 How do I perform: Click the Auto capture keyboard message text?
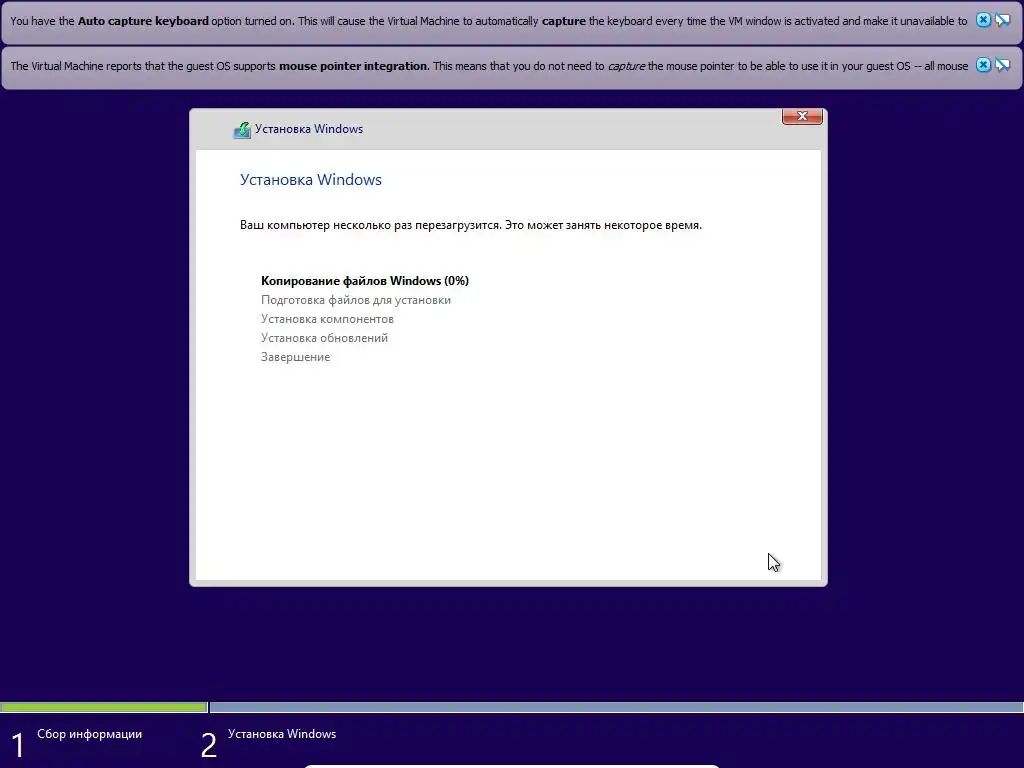coord(488,21)
